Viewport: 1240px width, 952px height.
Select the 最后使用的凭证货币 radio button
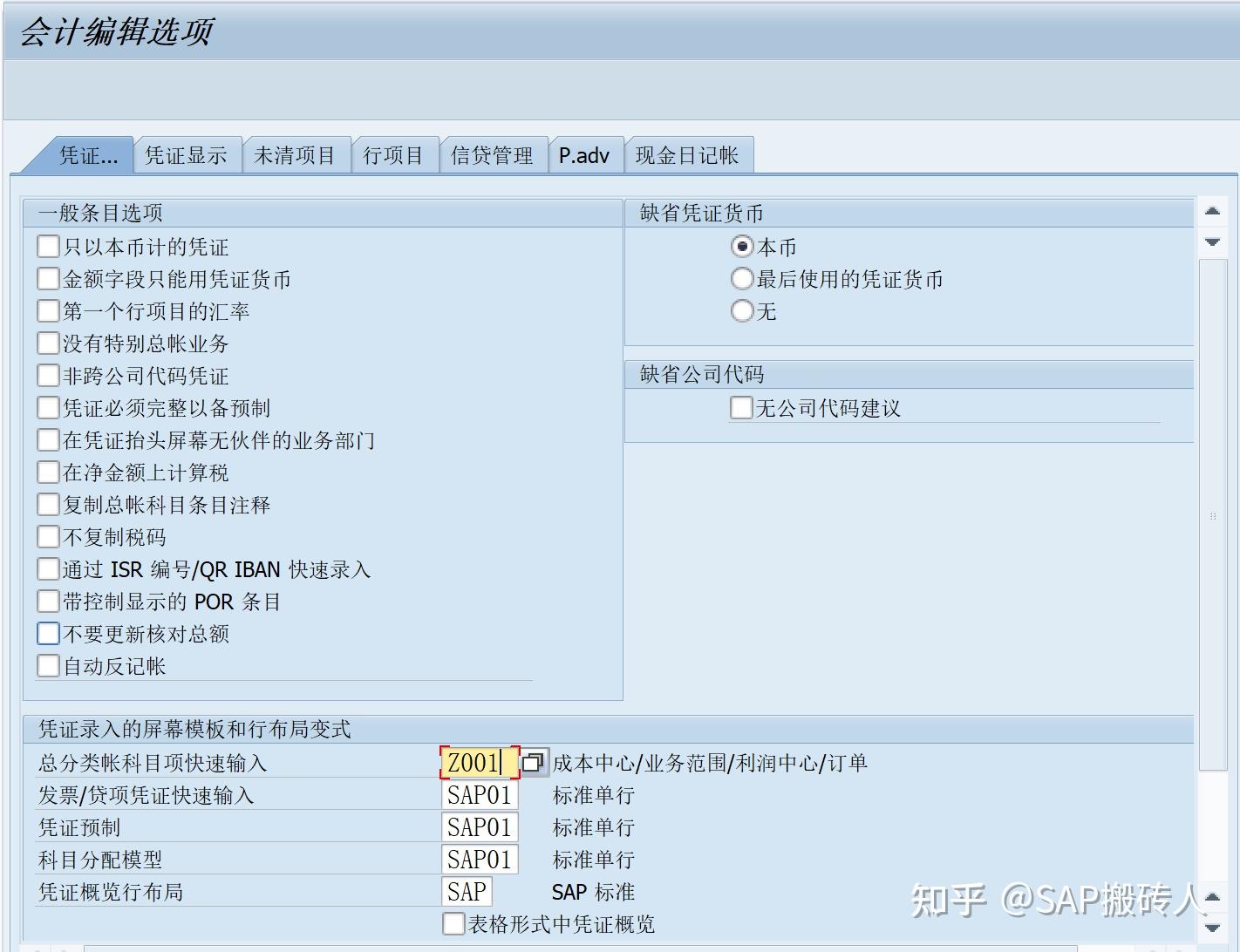(741, 278)
